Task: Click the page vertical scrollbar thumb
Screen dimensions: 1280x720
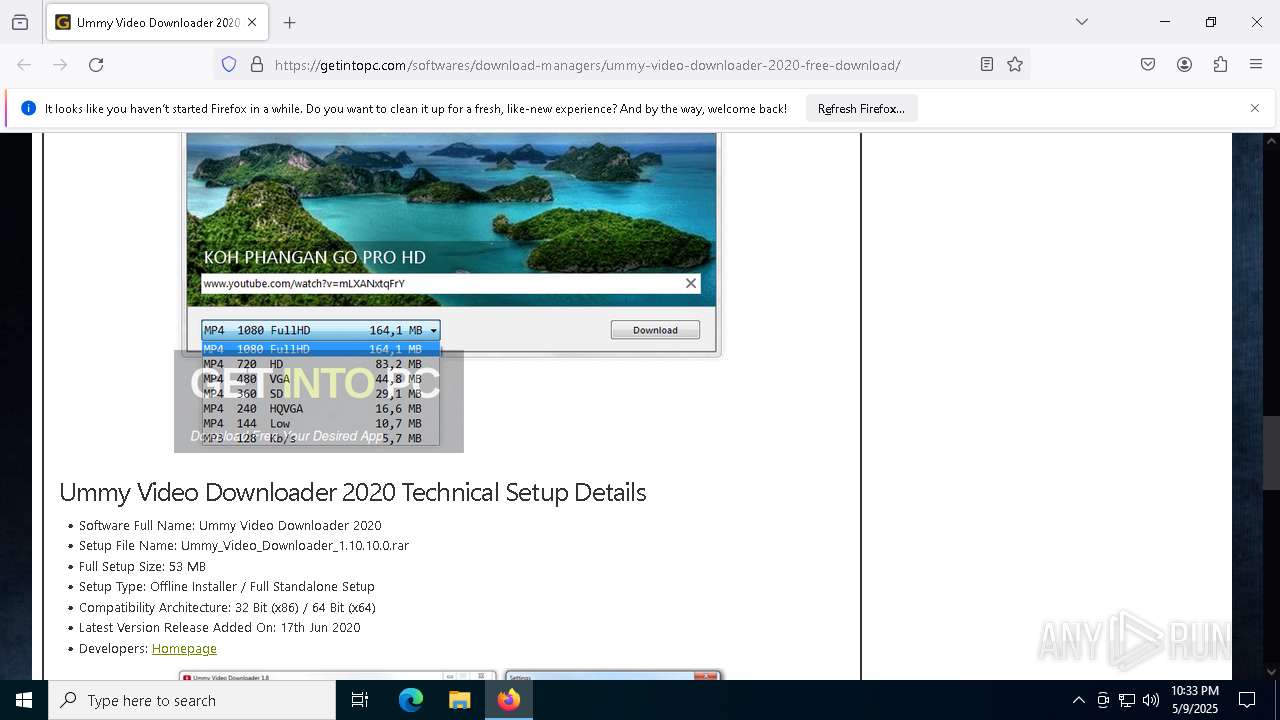Action: point(1271,452)
